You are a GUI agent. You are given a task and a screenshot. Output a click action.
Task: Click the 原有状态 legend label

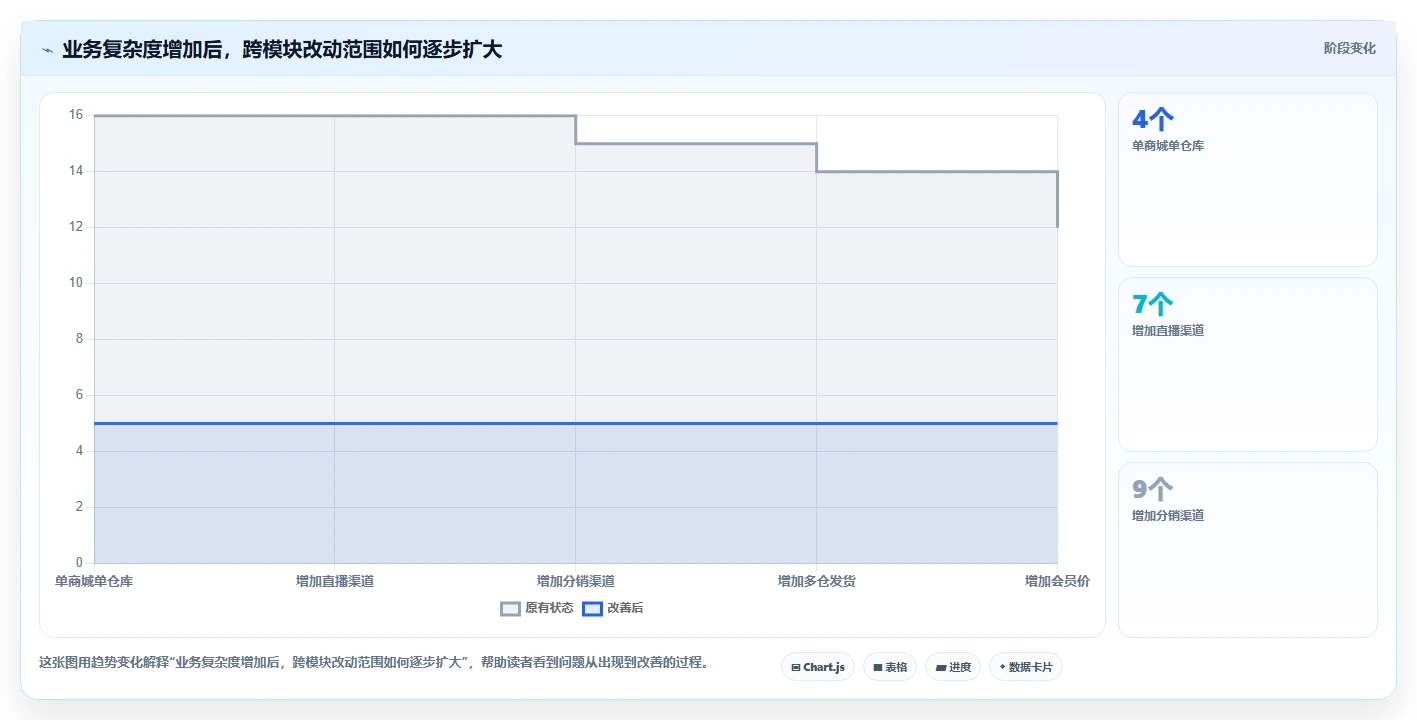[549, 608]
